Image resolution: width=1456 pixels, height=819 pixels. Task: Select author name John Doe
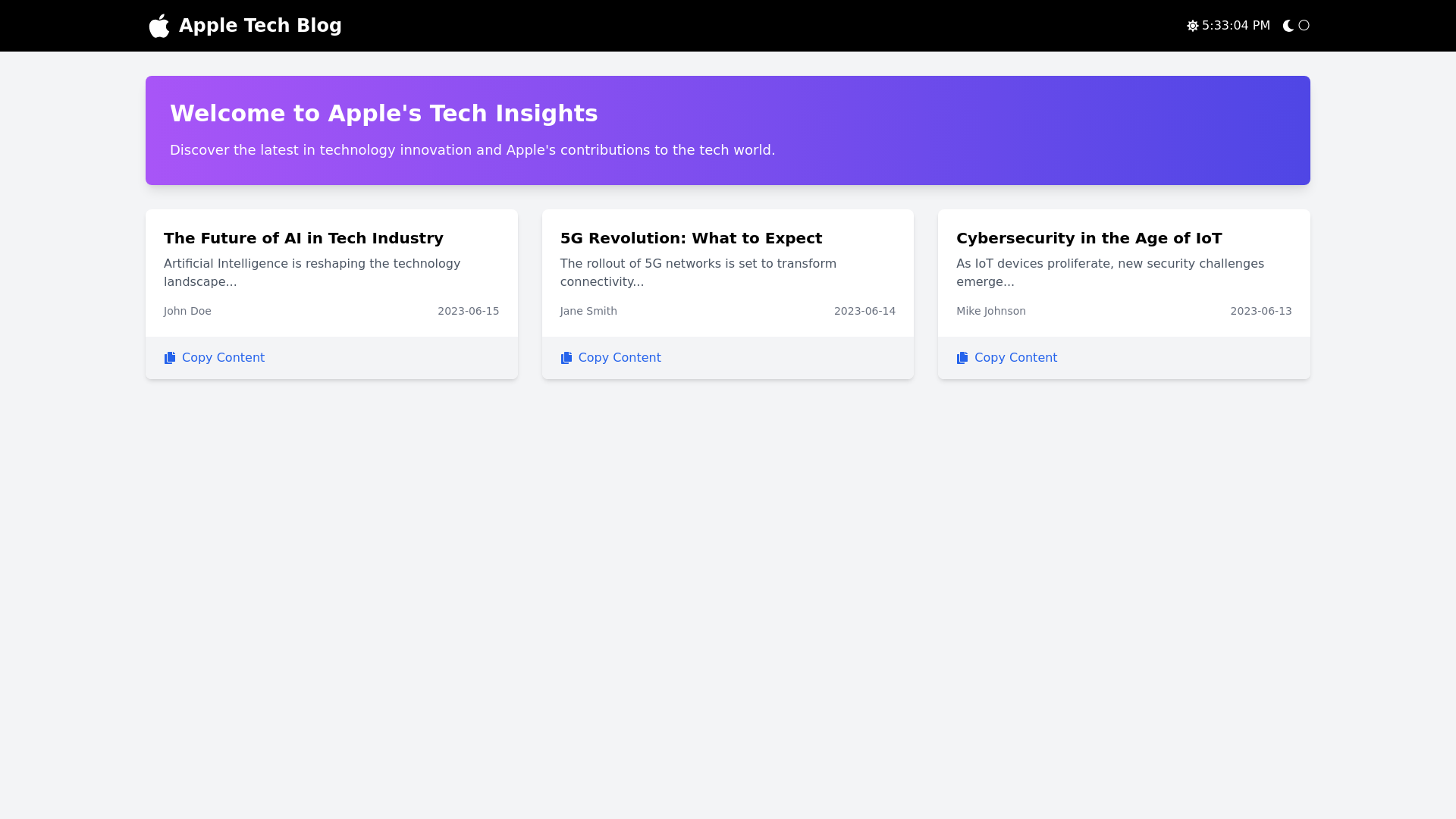click(x=187, y=311)
